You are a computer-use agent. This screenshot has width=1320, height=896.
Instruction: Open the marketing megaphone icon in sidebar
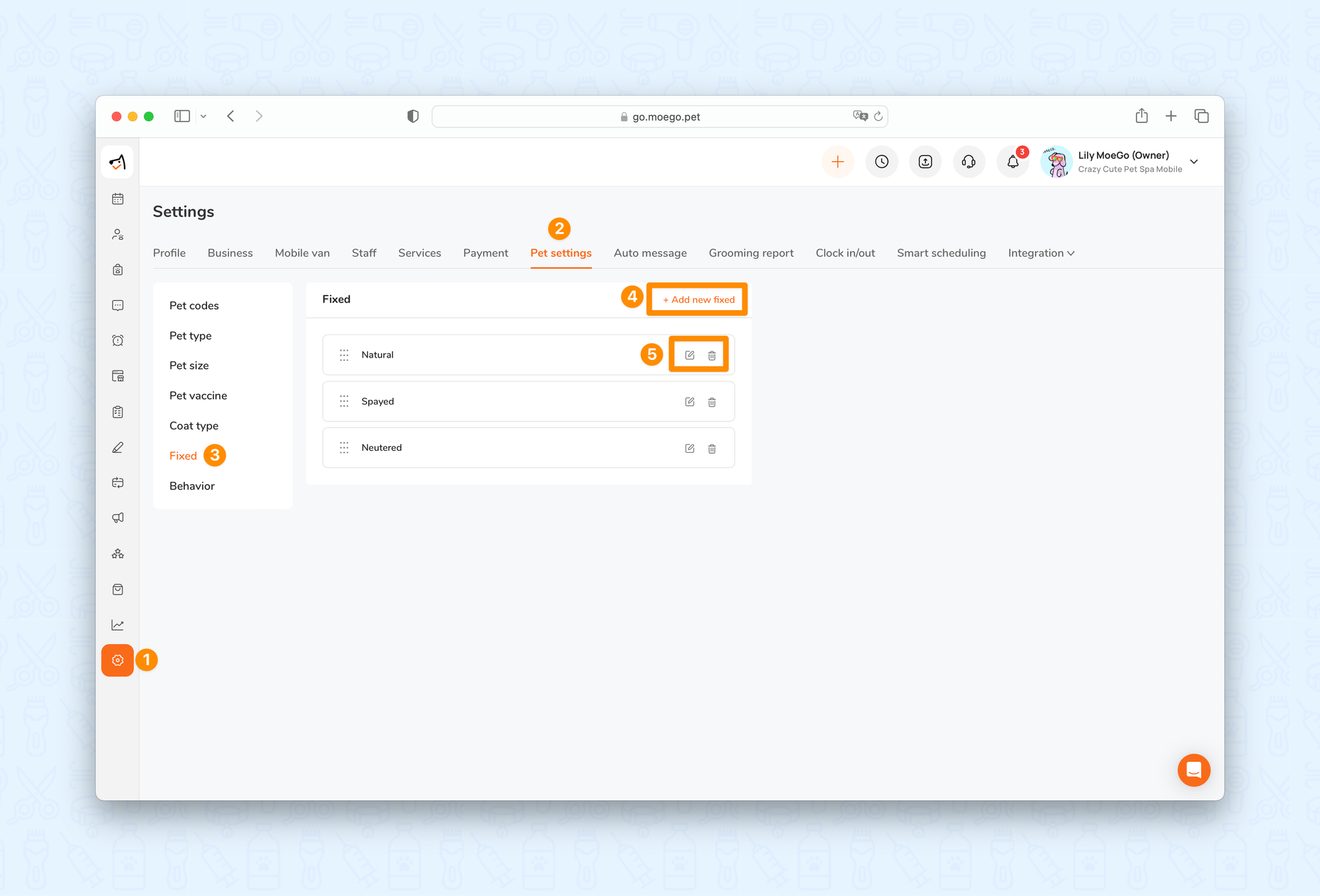click(x=117, y=518)
